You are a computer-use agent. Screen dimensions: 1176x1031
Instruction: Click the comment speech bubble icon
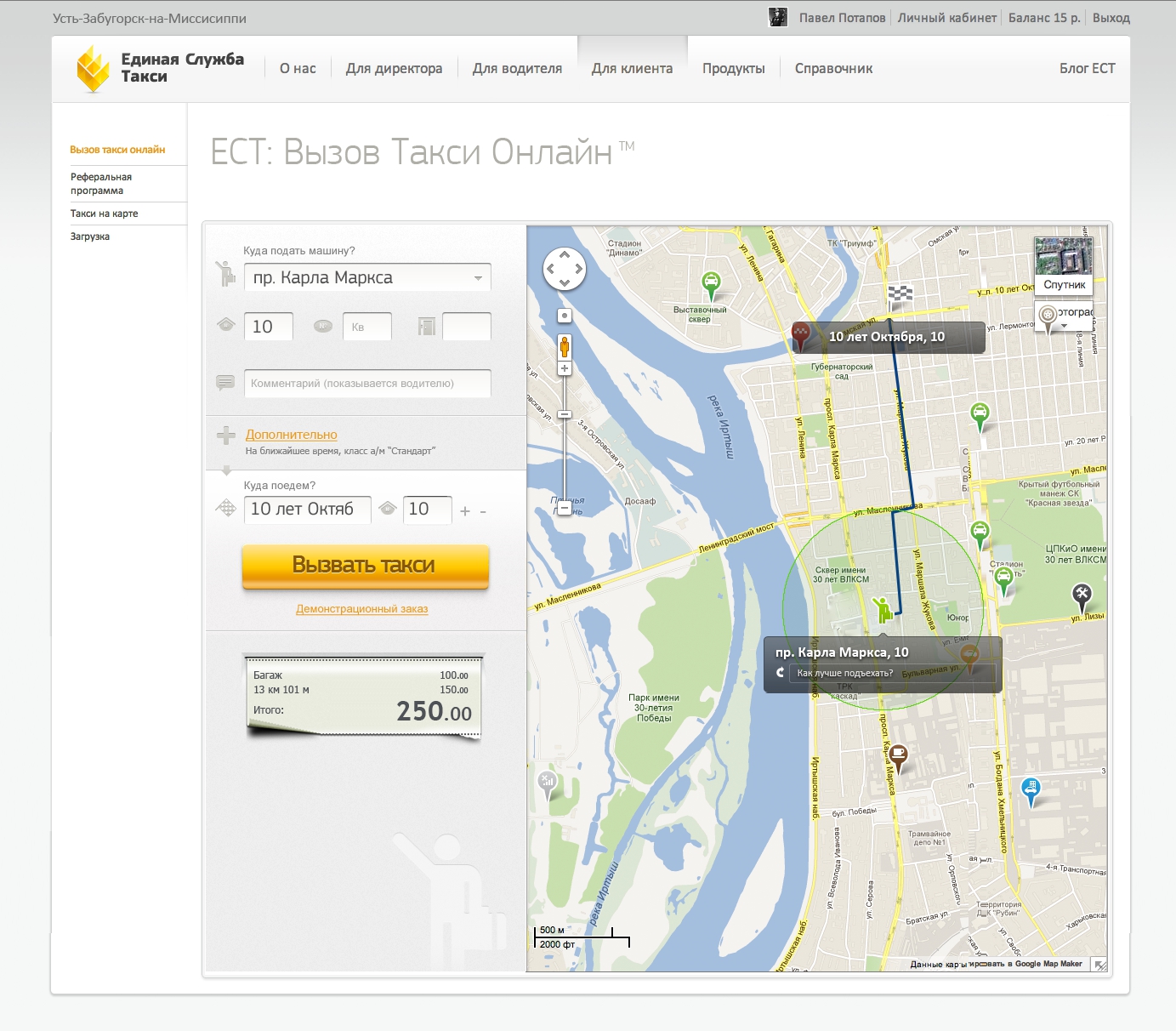[225, 383]
